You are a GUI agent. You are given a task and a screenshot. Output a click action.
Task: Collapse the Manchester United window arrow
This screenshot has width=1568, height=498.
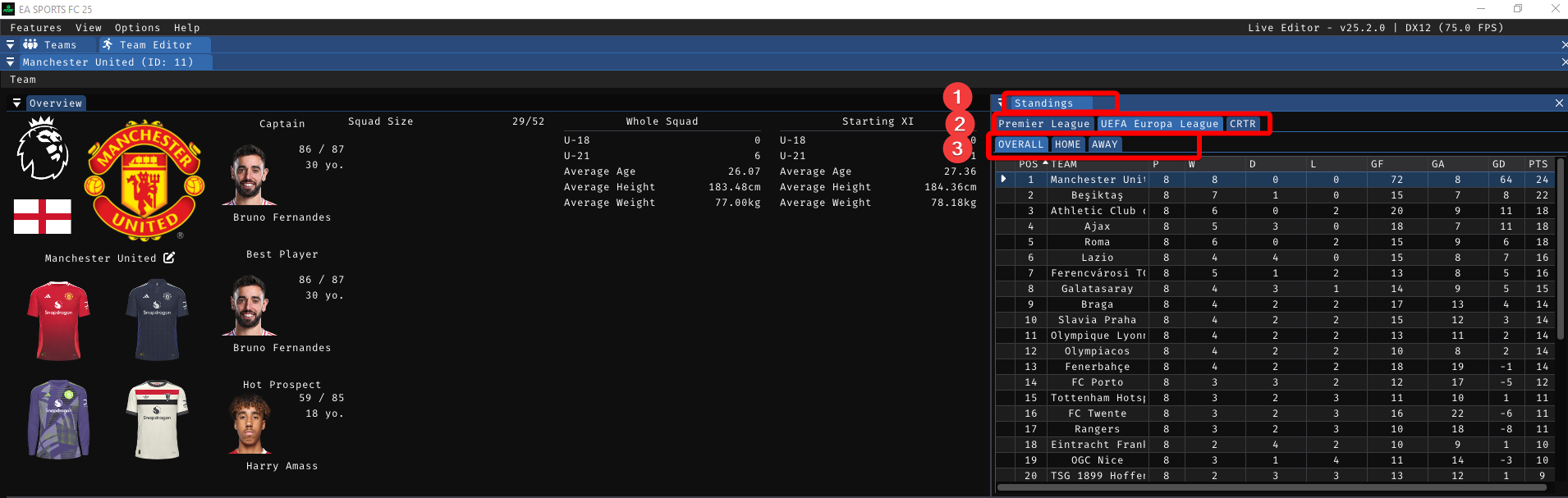(10, 62)
